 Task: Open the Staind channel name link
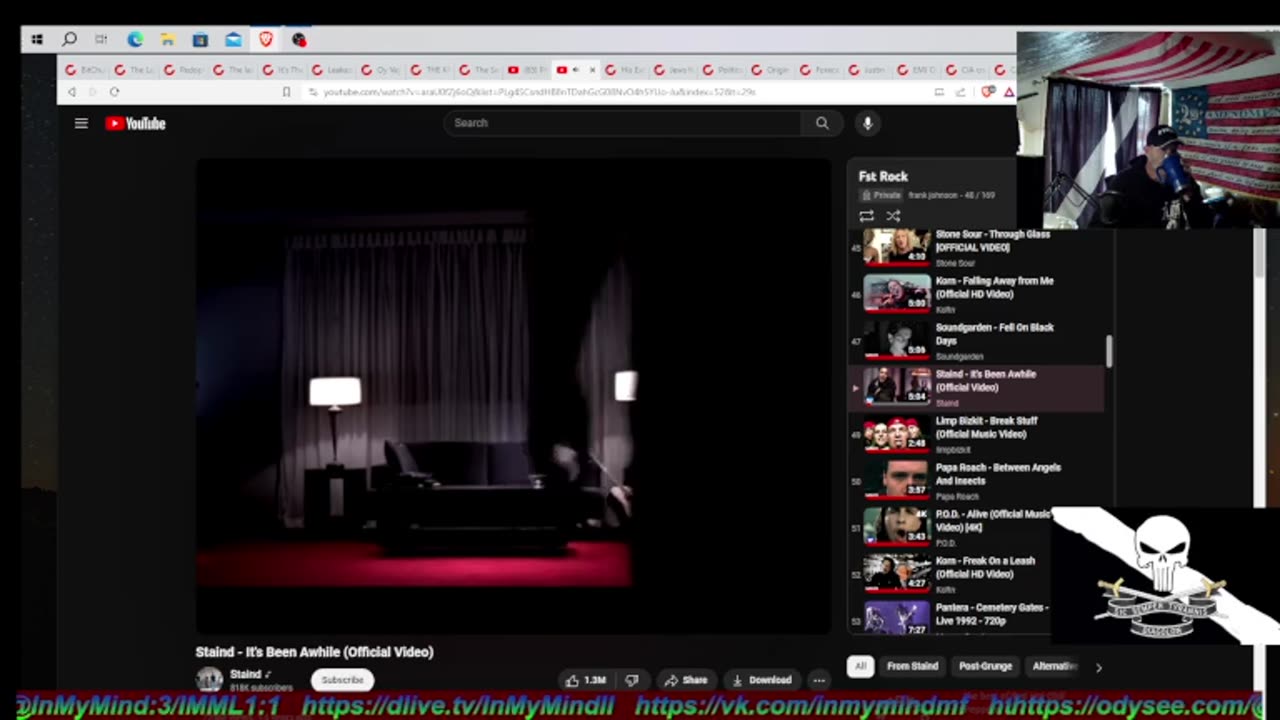pos(245,675)
